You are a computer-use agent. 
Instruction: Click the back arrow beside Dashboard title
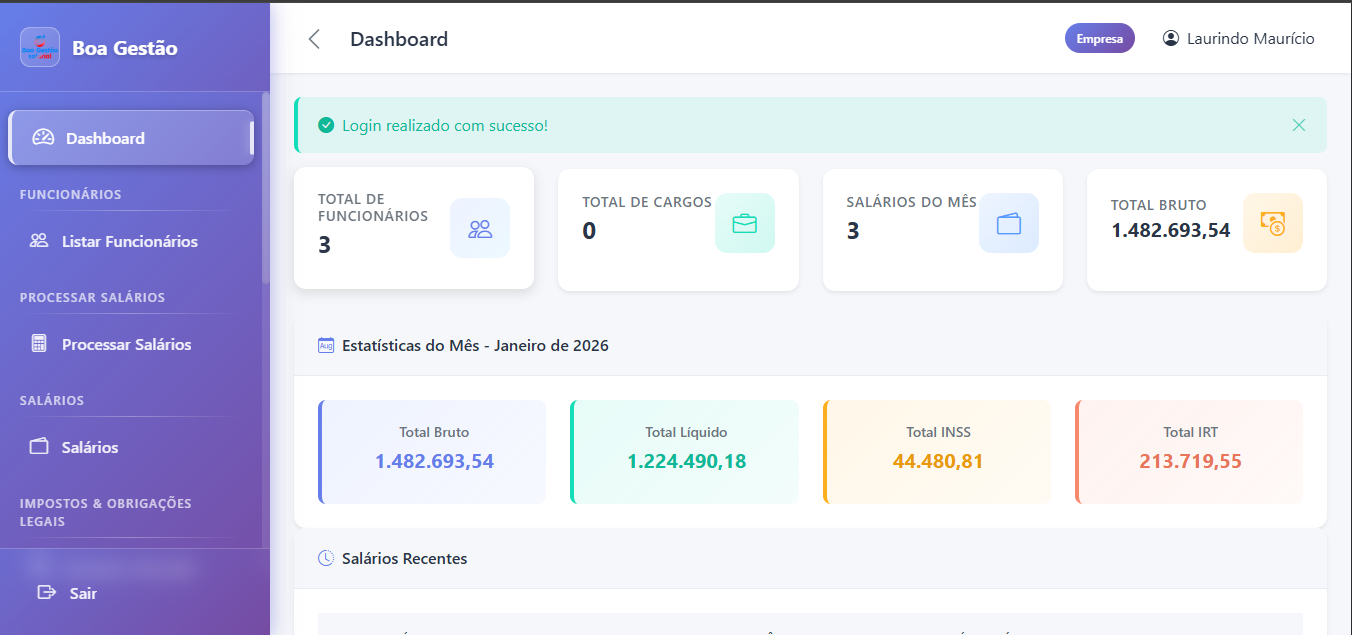pyautogui.click(x=314, y=39)
